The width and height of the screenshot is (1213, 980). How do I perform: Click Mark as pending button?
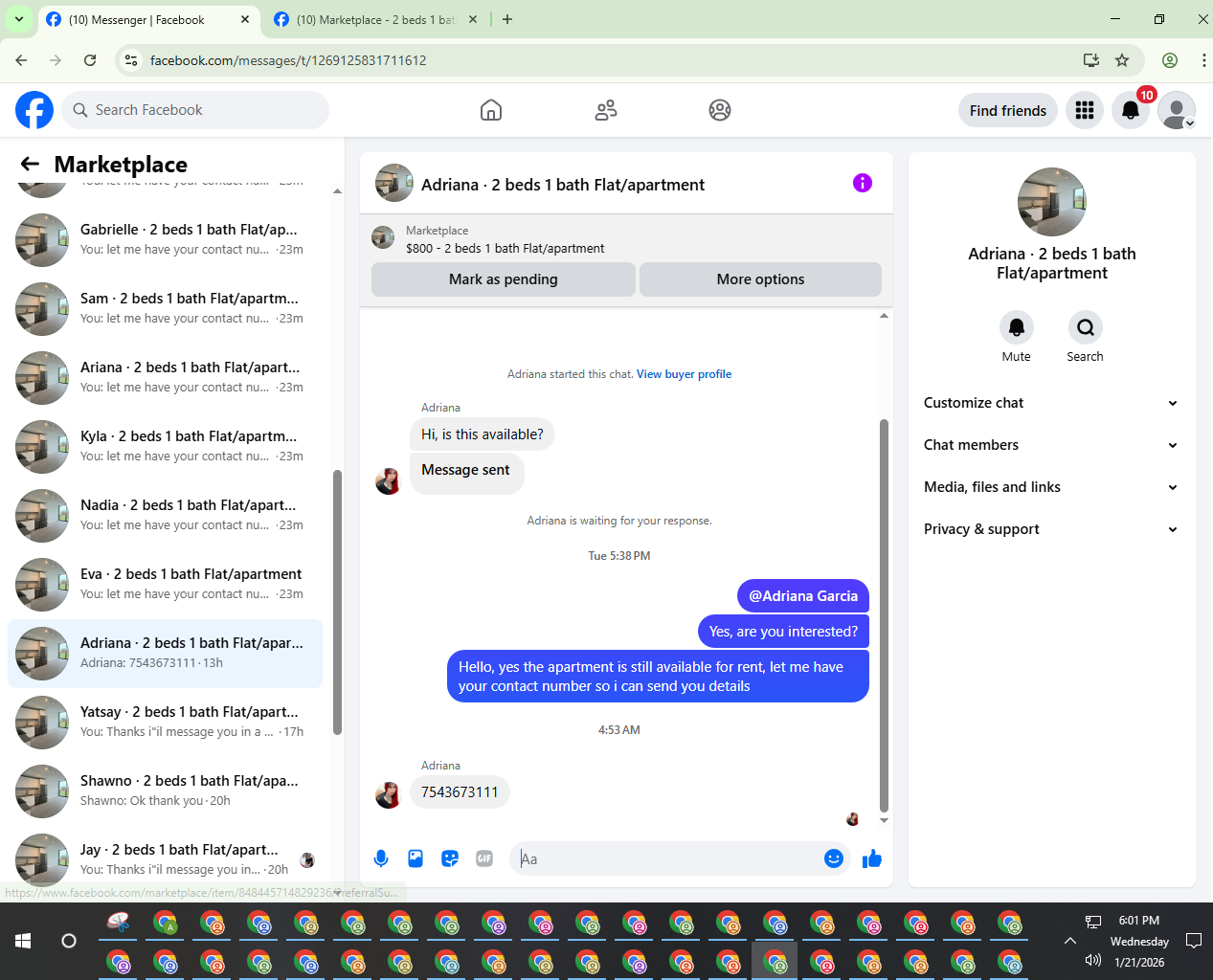[x=504, y=279]
